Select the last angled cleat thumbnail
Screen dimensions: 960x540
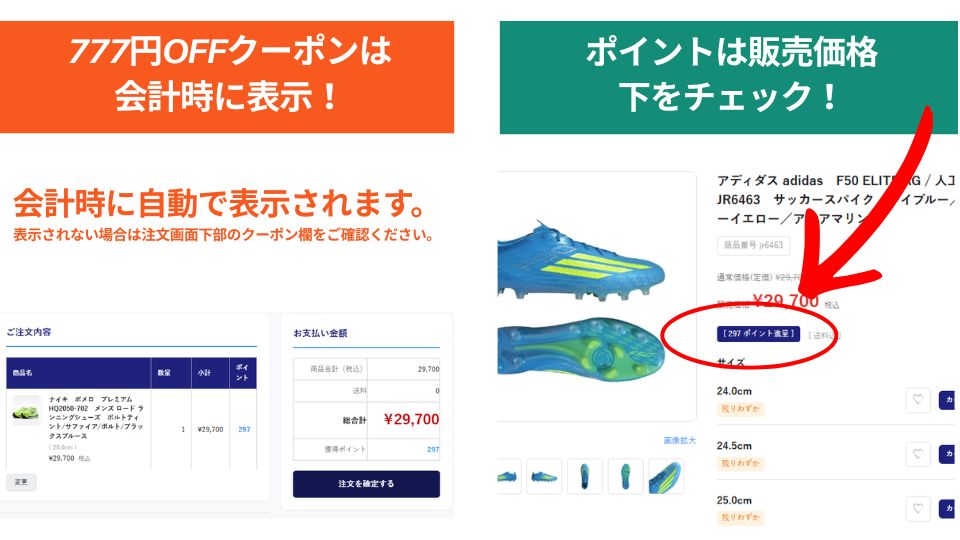(666, 477)
